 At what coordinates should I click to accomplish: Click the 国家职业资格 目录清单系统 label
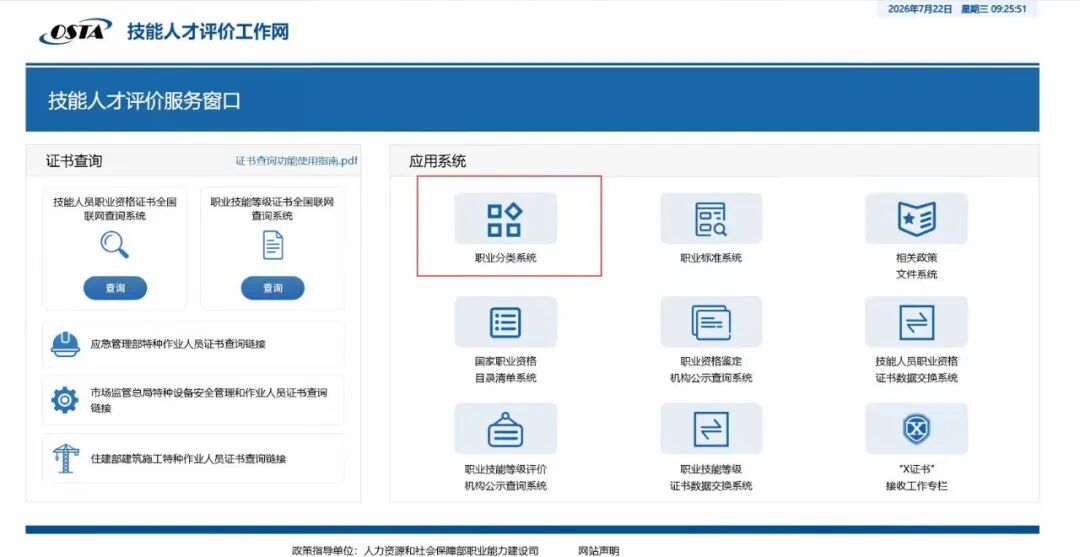click(x=505, y=370)
